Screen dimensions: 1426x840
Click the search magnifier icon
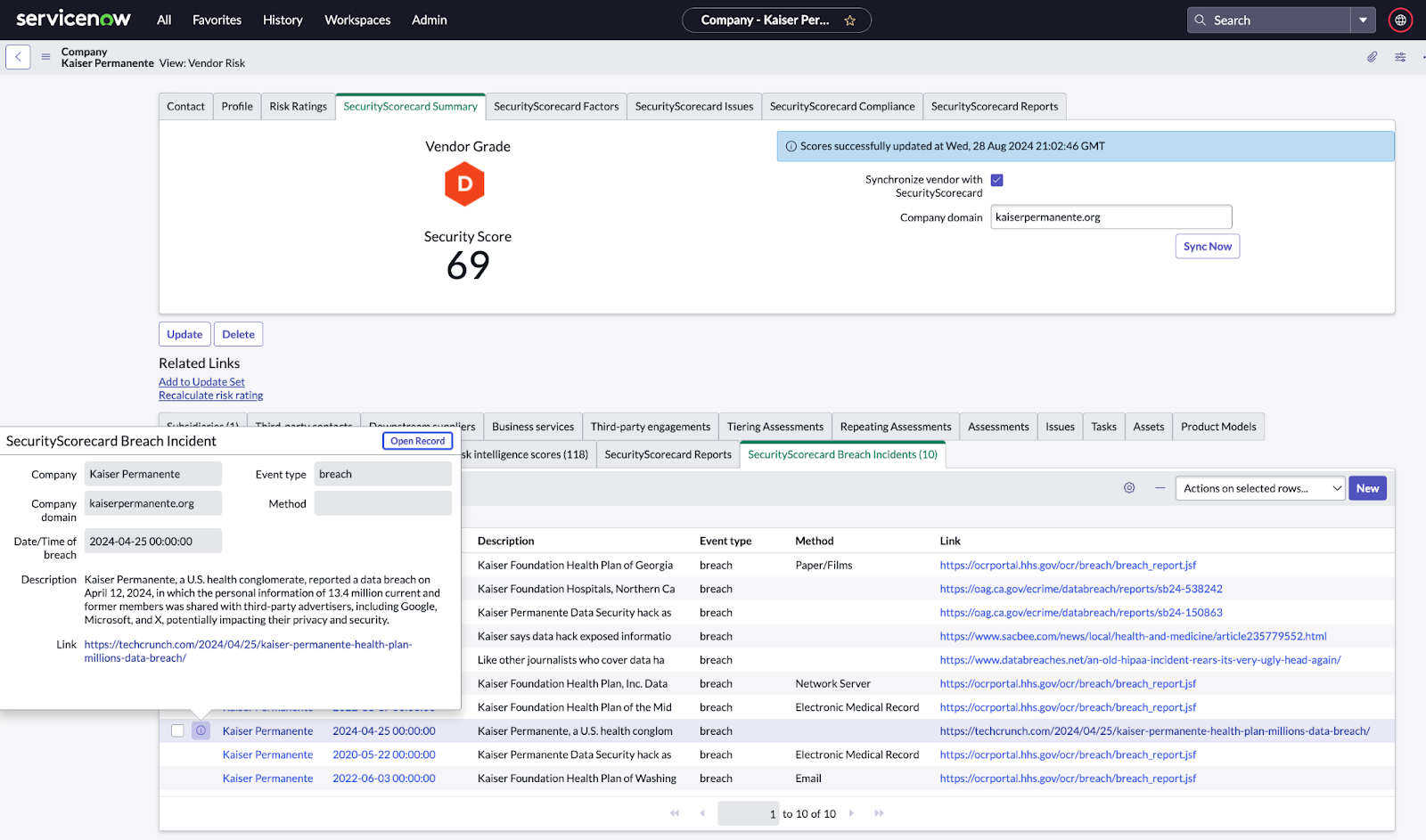1201,20
